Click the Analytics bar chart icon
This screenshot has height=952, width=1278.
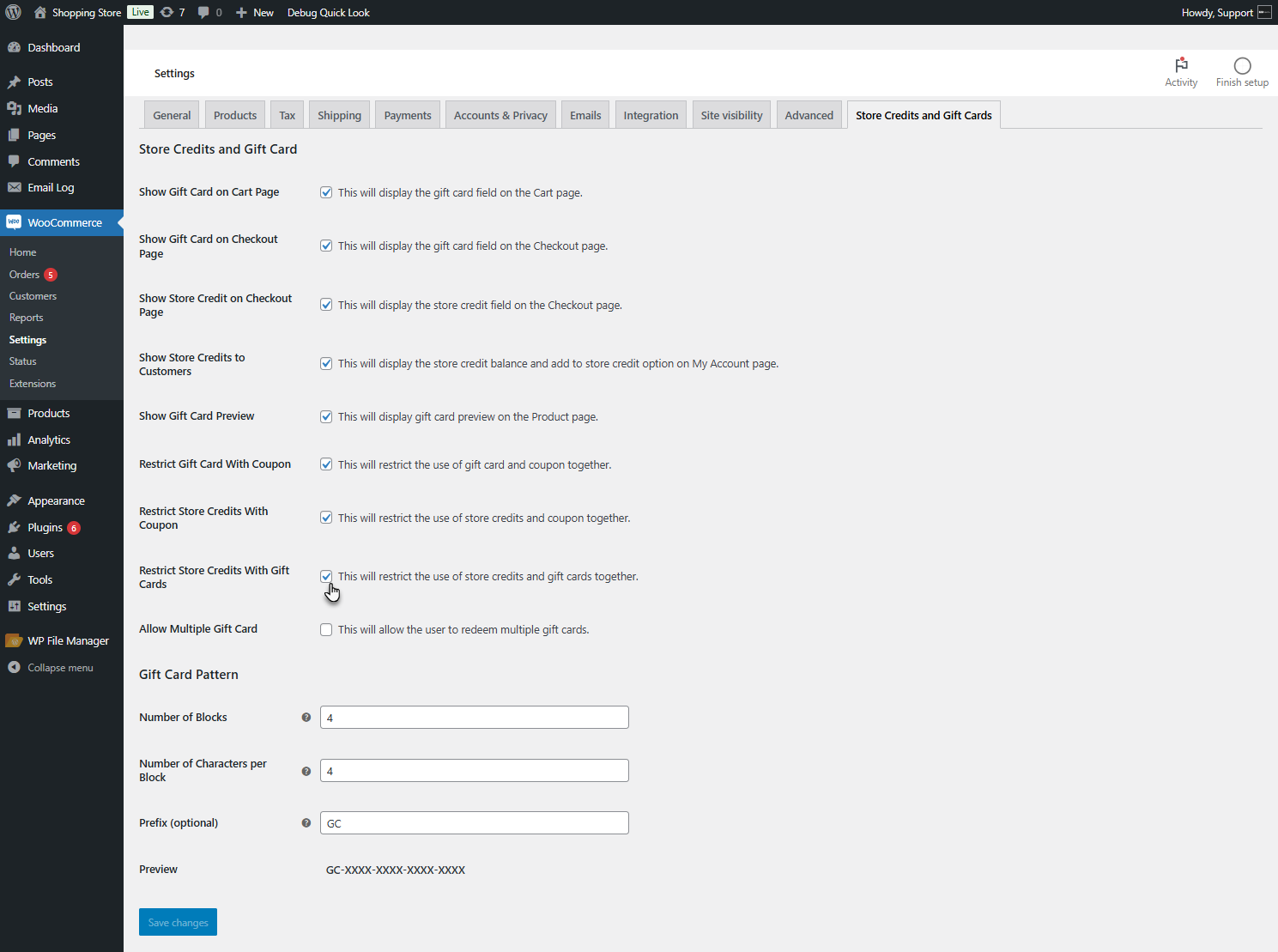[14, 440]
